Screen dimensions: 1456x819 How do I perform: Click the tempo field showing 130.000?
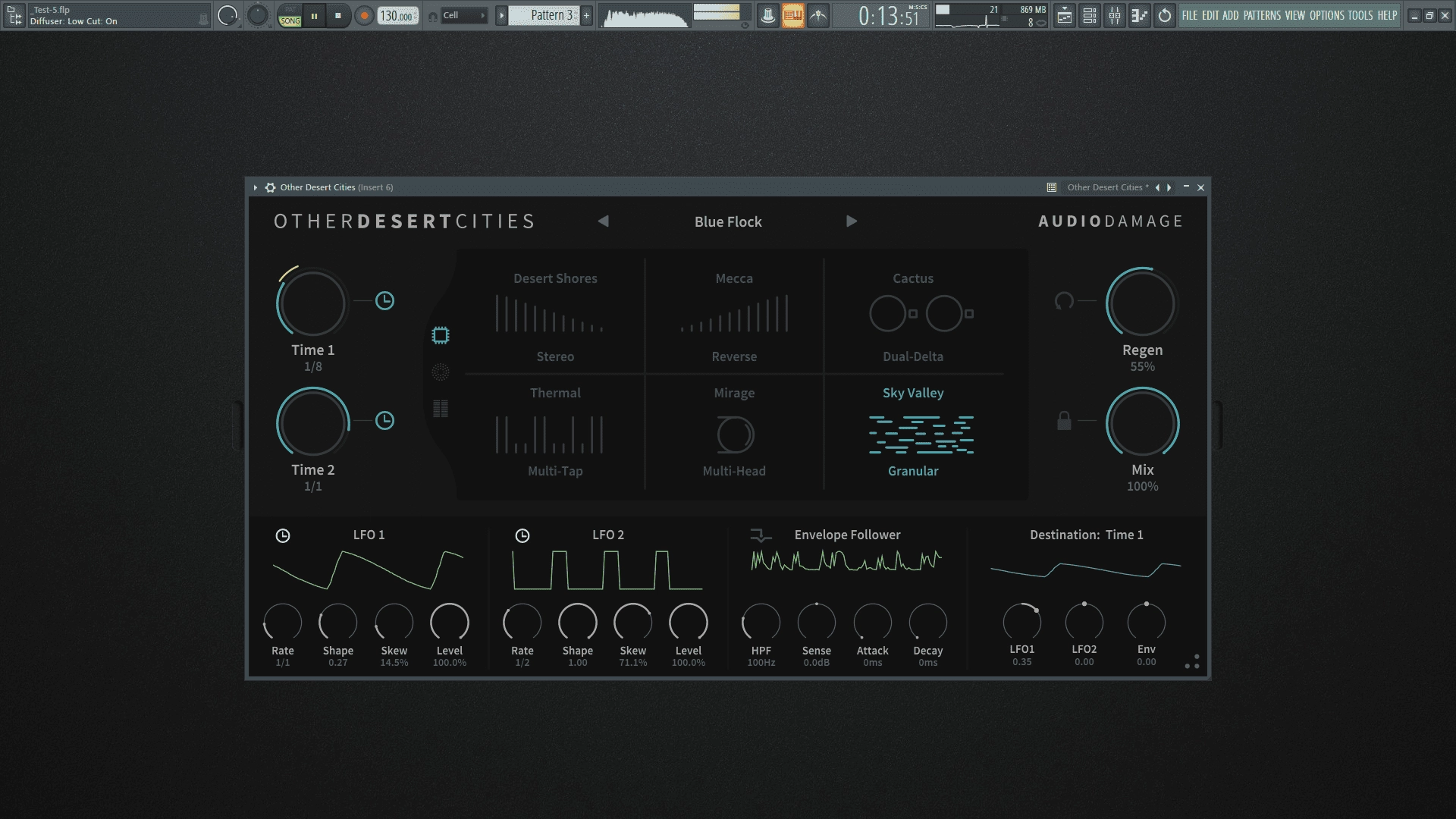(398, 15)
